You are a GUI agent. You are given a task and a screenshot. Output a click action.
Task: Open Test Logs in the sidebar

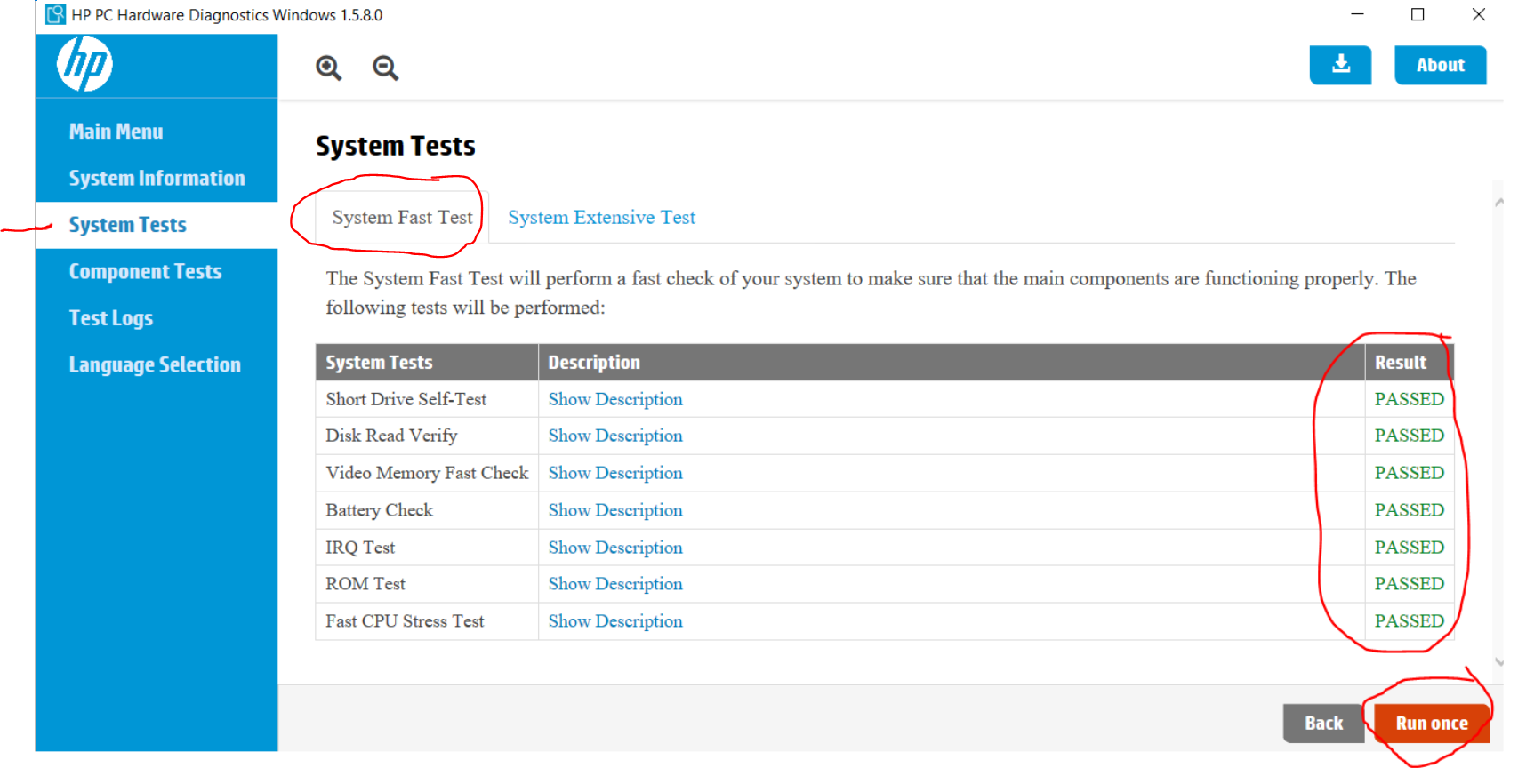pos(111,318)
